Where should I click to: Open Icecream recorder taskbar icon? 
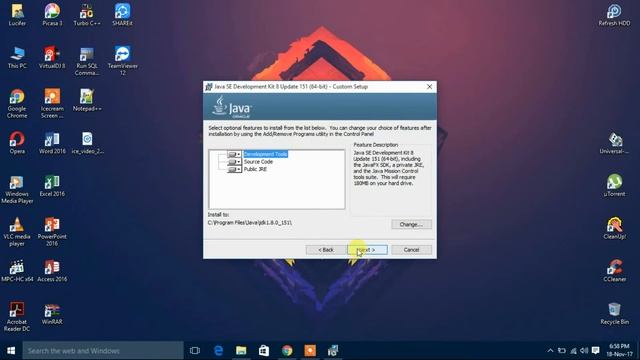(x=310, y=351)
